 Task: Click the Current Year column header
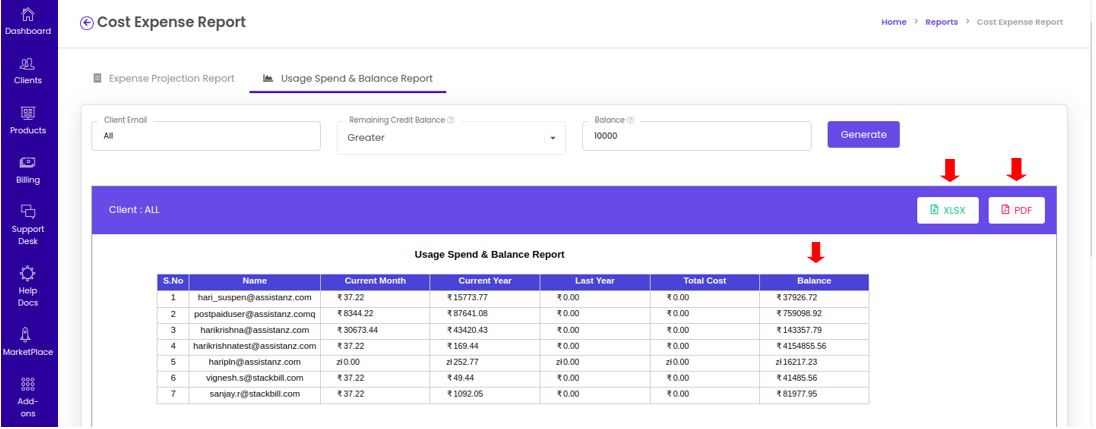coord(485,281)
